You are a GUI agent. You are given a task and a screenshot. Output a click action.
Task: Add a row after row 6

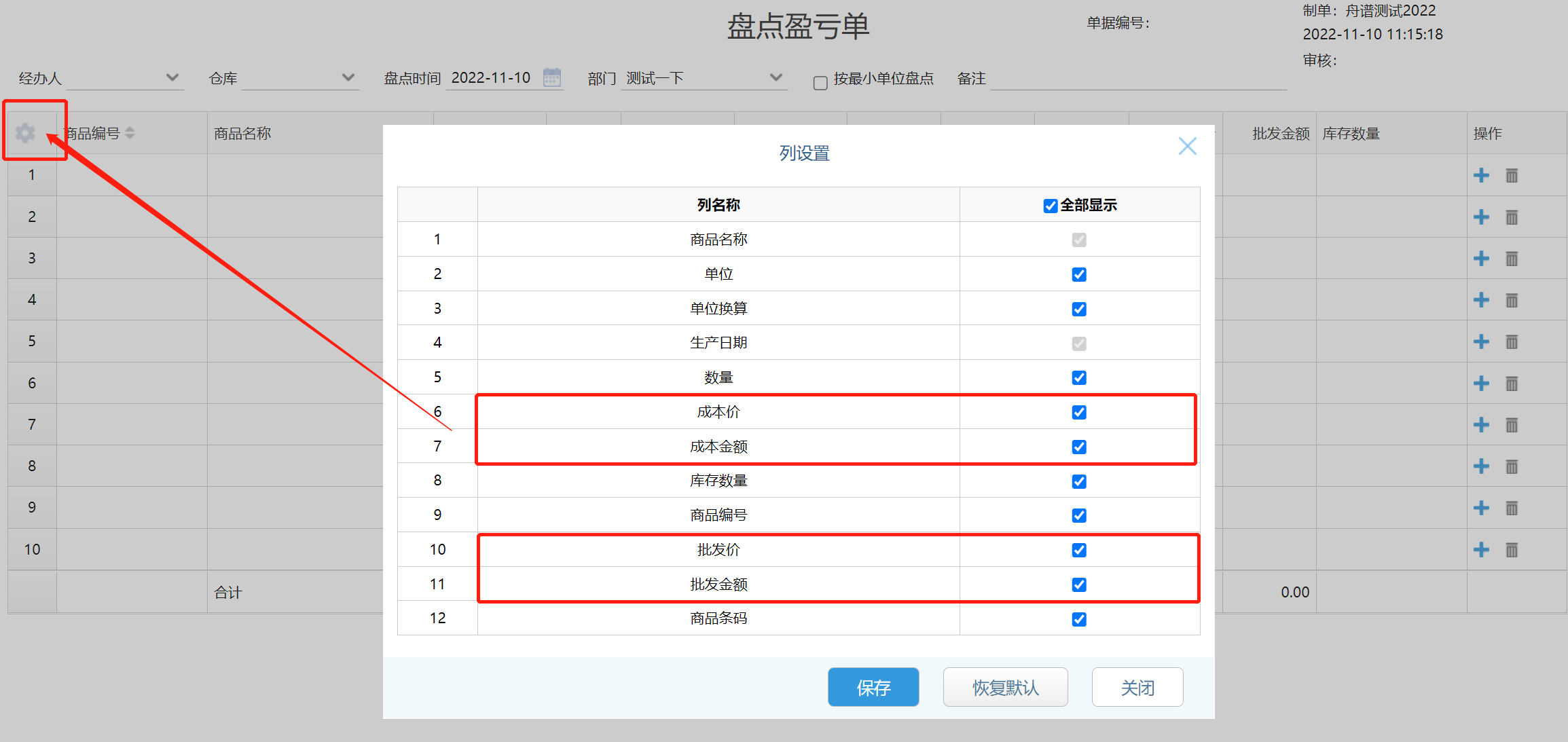1481,384
